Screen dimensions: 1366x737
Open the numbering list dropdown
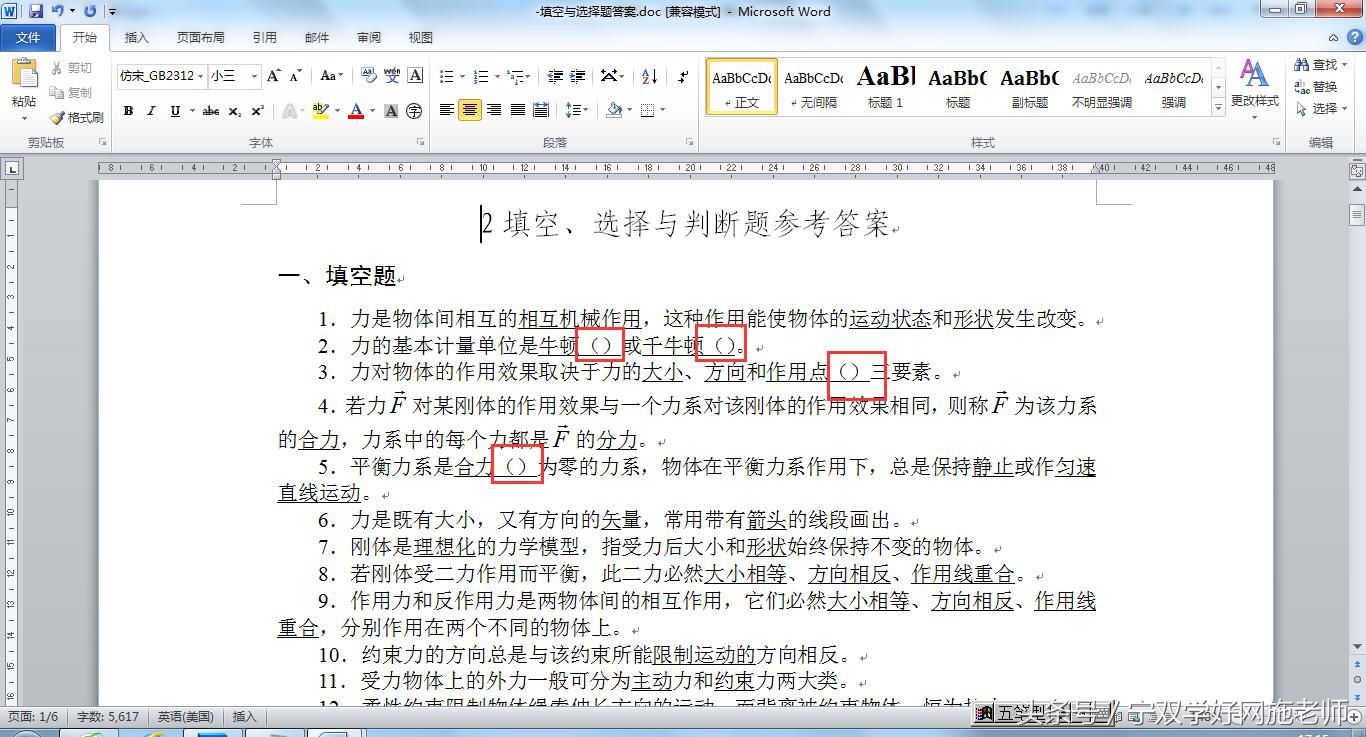(497, 76)
